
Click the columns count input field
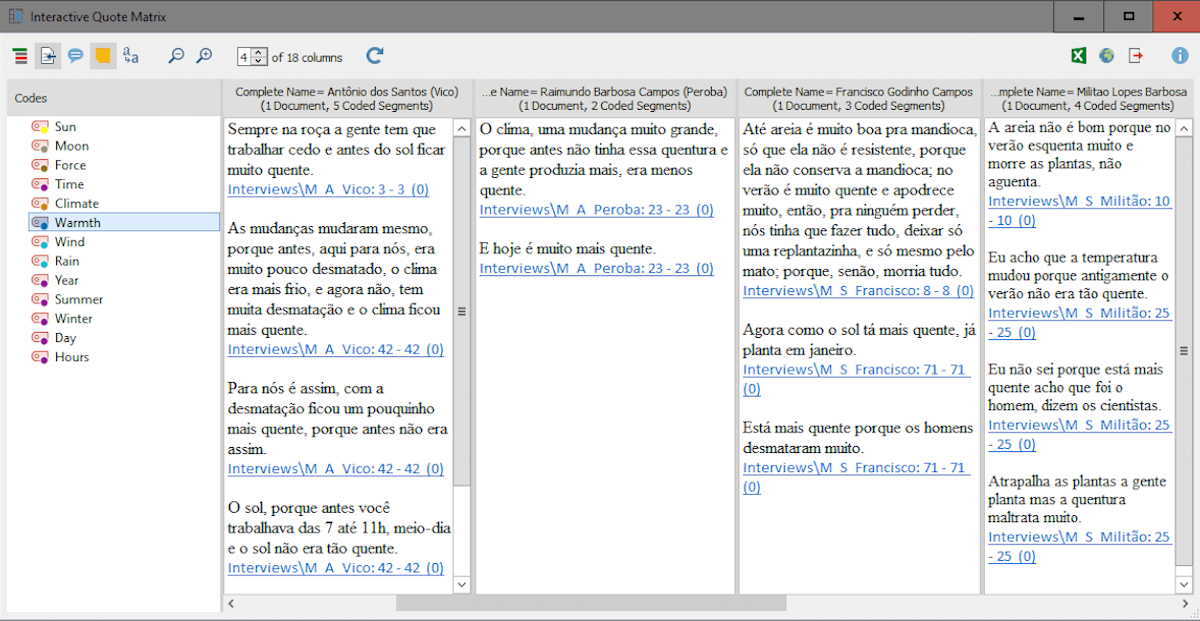(245, 57)
